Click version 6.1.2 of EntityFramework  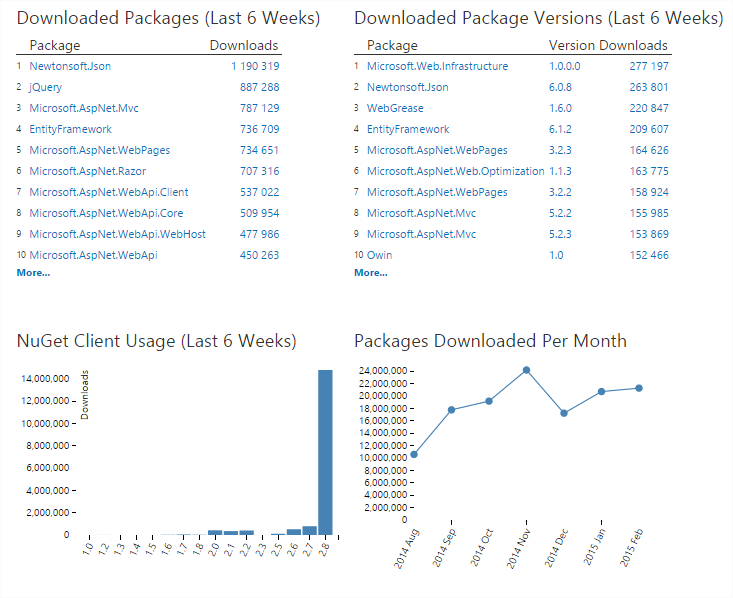pyautogui.click(x=560, y=129)
